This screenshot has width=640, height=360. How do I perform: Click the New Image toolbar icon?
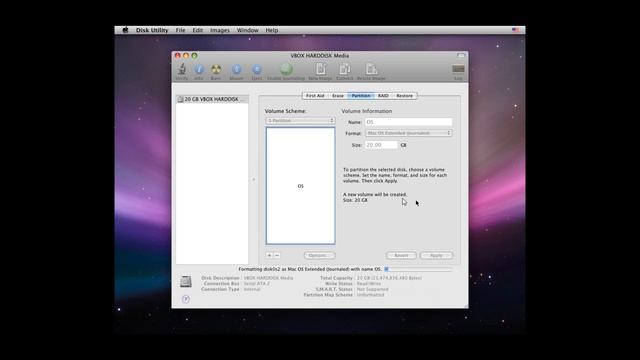[x=320, y=69]
